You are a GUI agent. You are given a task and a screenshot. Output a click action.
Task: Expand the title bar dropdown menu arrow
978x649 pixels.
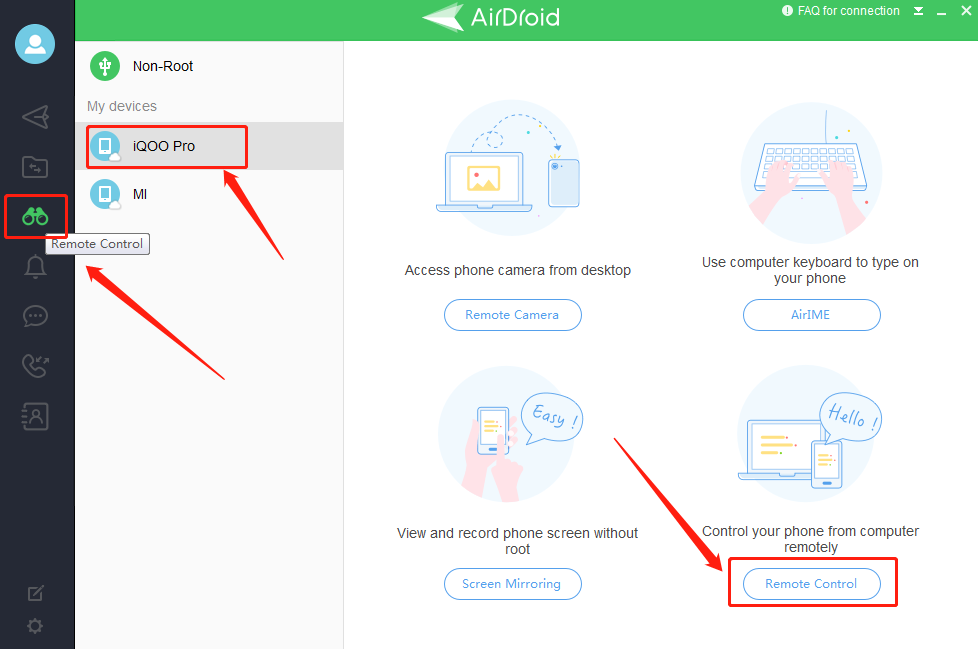click(918, 11)
